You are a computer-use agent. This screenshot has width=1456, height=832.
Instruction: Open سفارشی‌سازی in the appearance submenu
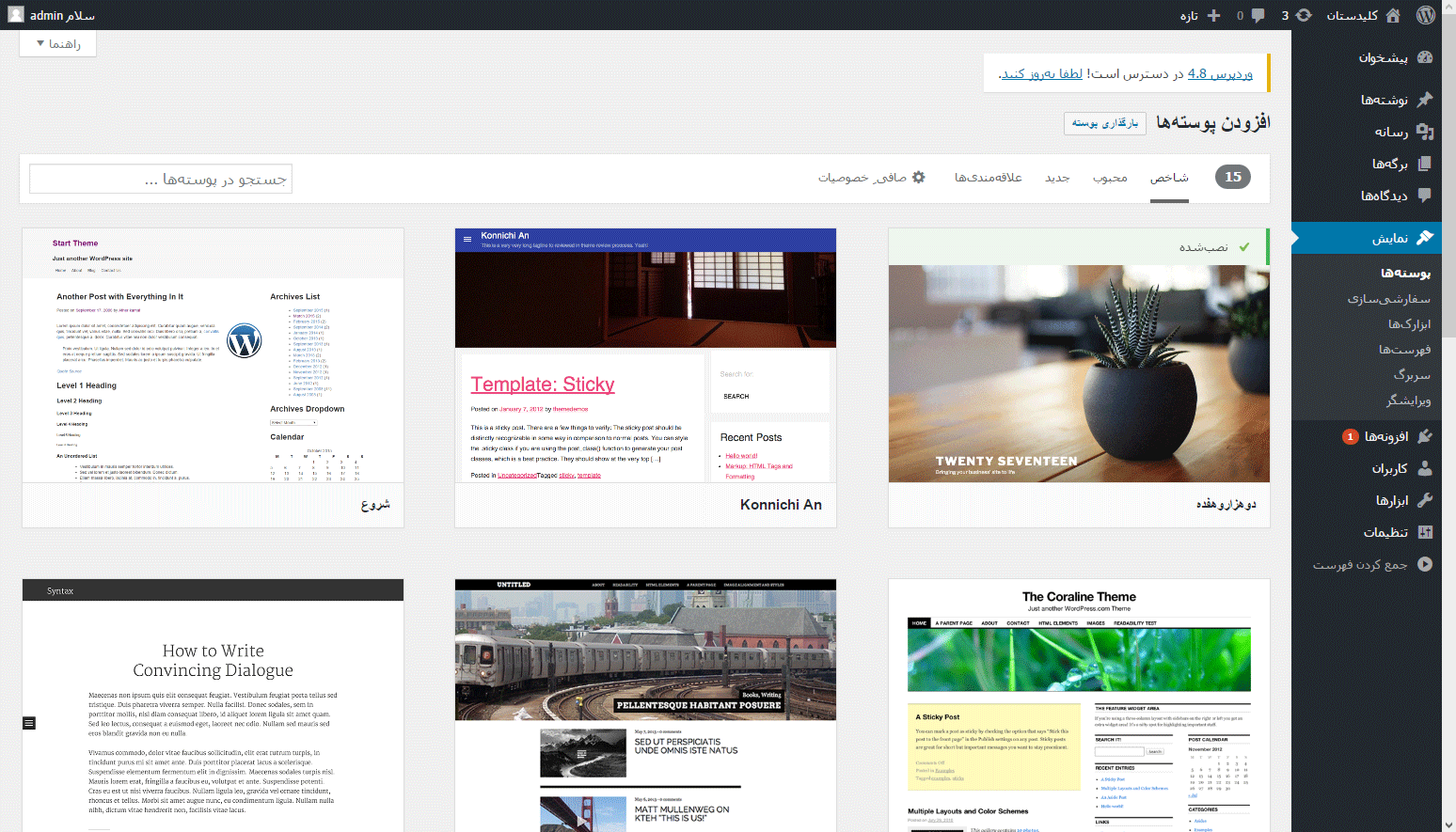point(1388,299)
